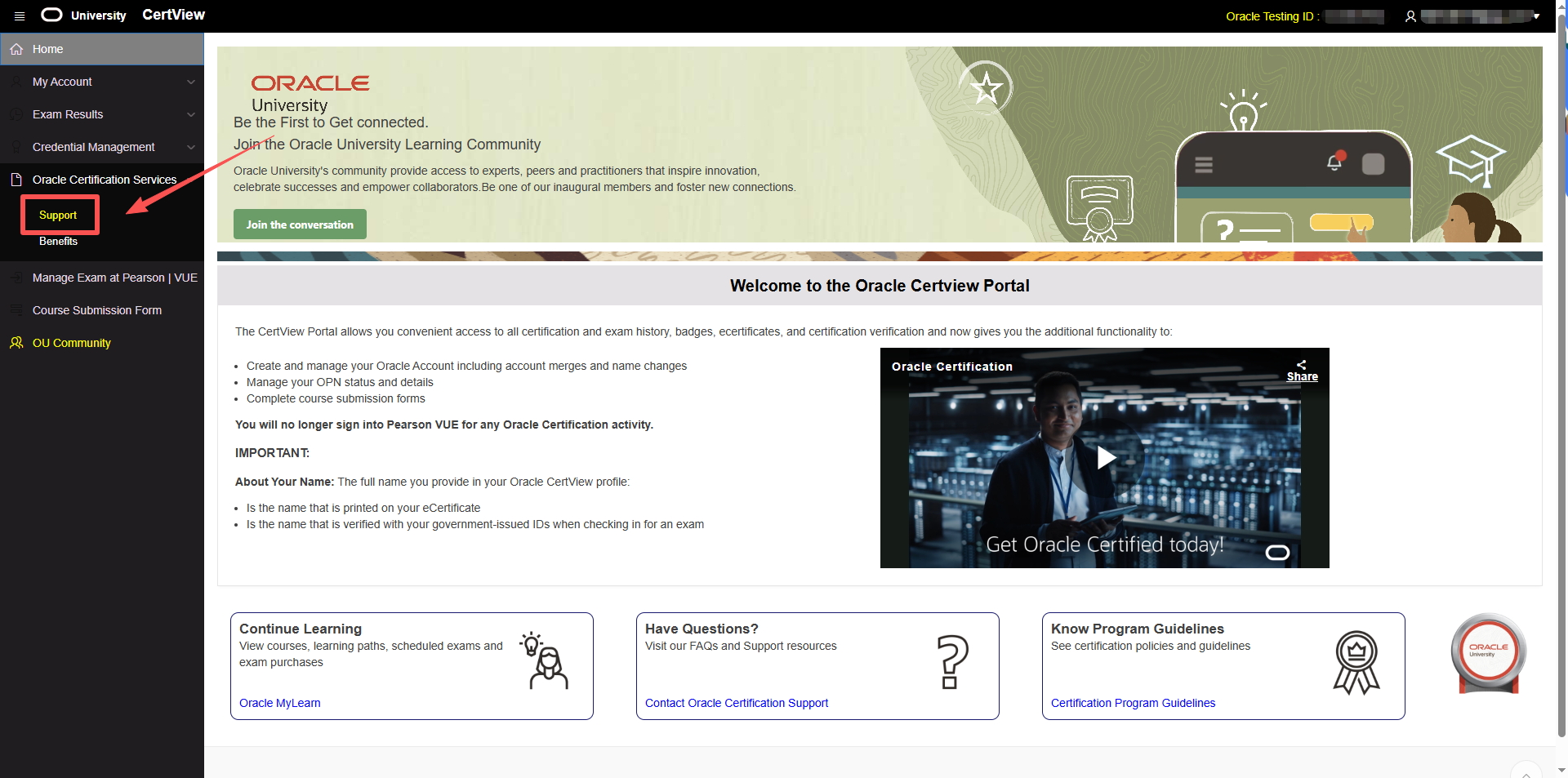Image resolution: width=1568 pixels, height=778 pixels.
Task: Click the Continue Learning person icon
Action: coord(545,660)
